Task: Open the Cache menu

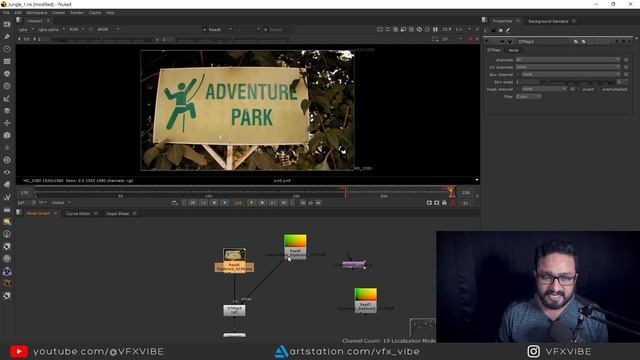Action: point(95,13)
